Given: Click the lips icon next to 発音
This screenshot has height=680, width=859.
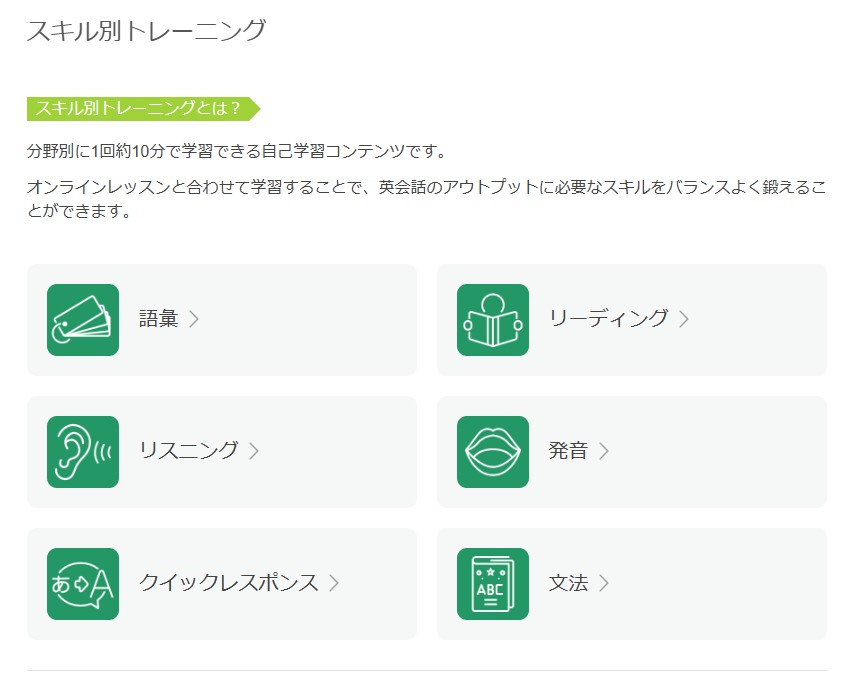Looking at the screenshot, I should (493, 451).
